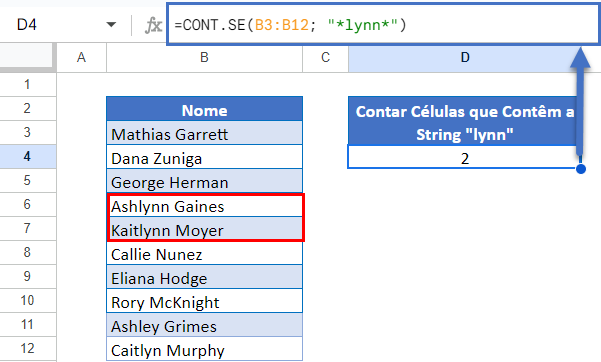Select cell Ashlynn Gaines

204,205
